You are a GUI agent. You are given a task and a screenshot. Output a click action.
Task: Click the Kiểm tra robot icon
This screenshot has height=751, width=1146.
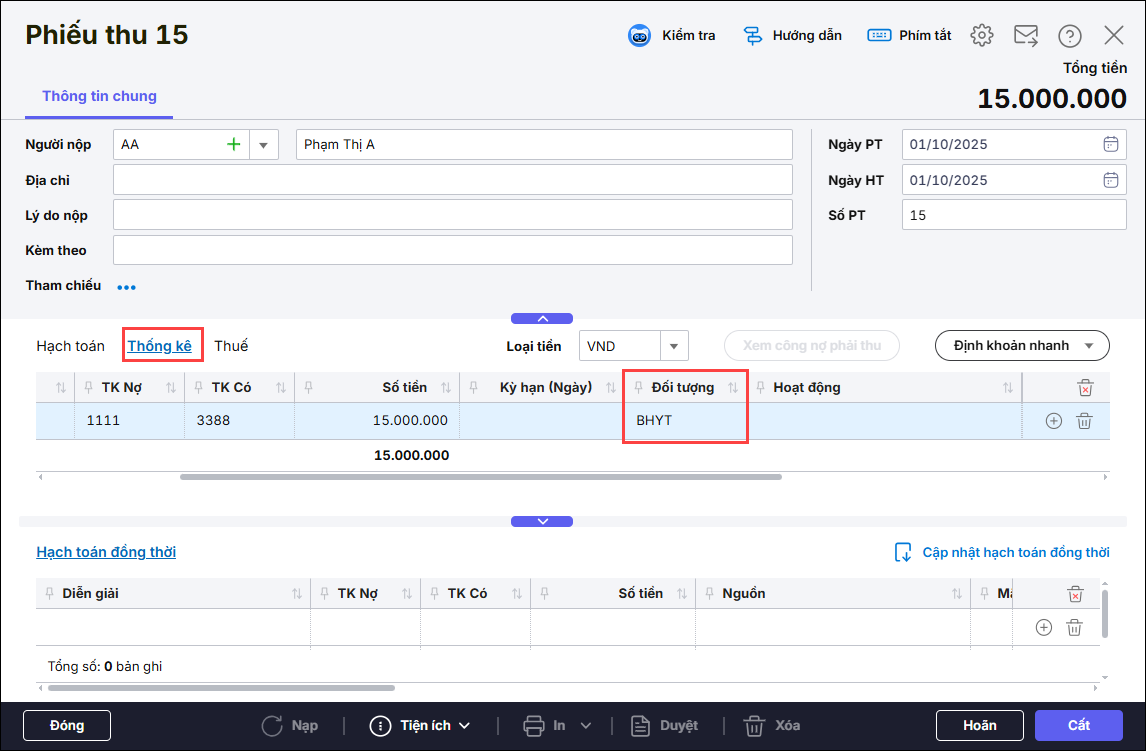640,36
